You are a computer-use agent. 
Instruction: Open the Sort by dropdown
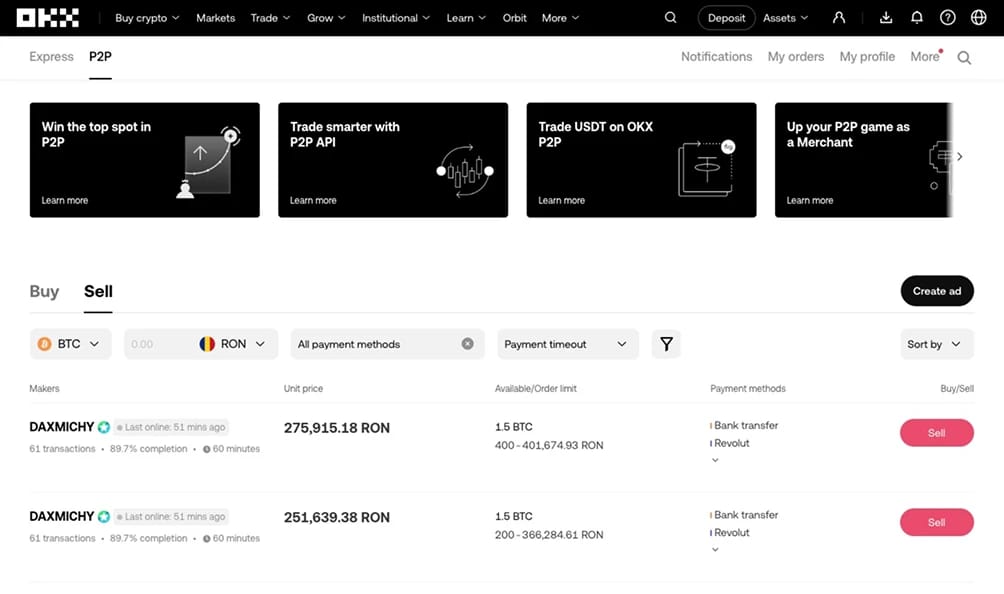(x=937, y=344)
